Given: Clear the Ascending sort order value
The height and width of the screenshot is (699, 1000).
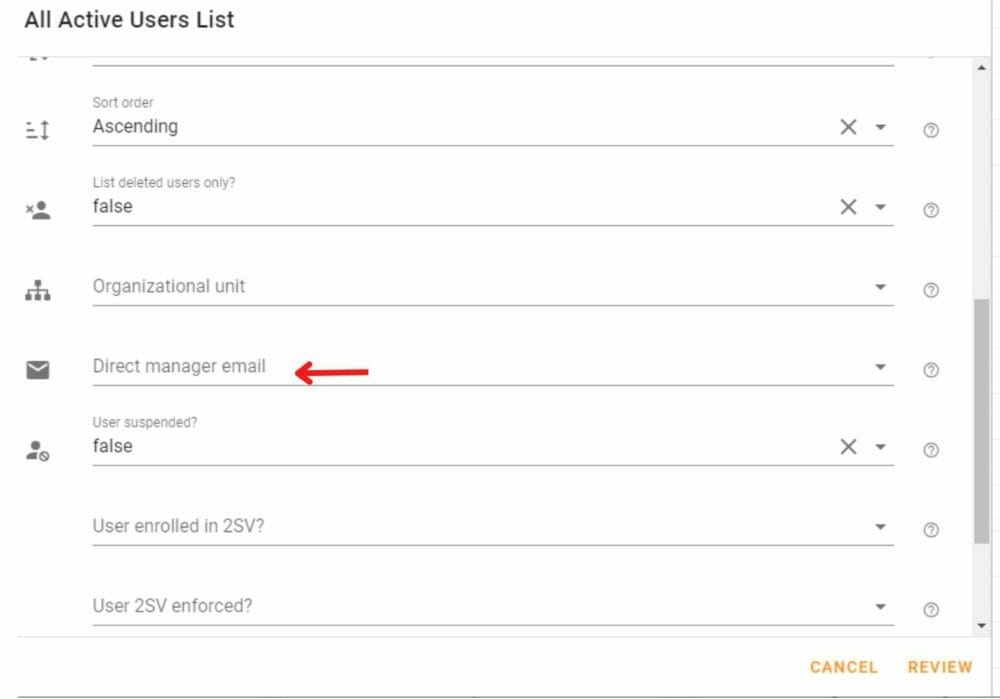Looking at the screenshot, I should (x=848, y=127).
